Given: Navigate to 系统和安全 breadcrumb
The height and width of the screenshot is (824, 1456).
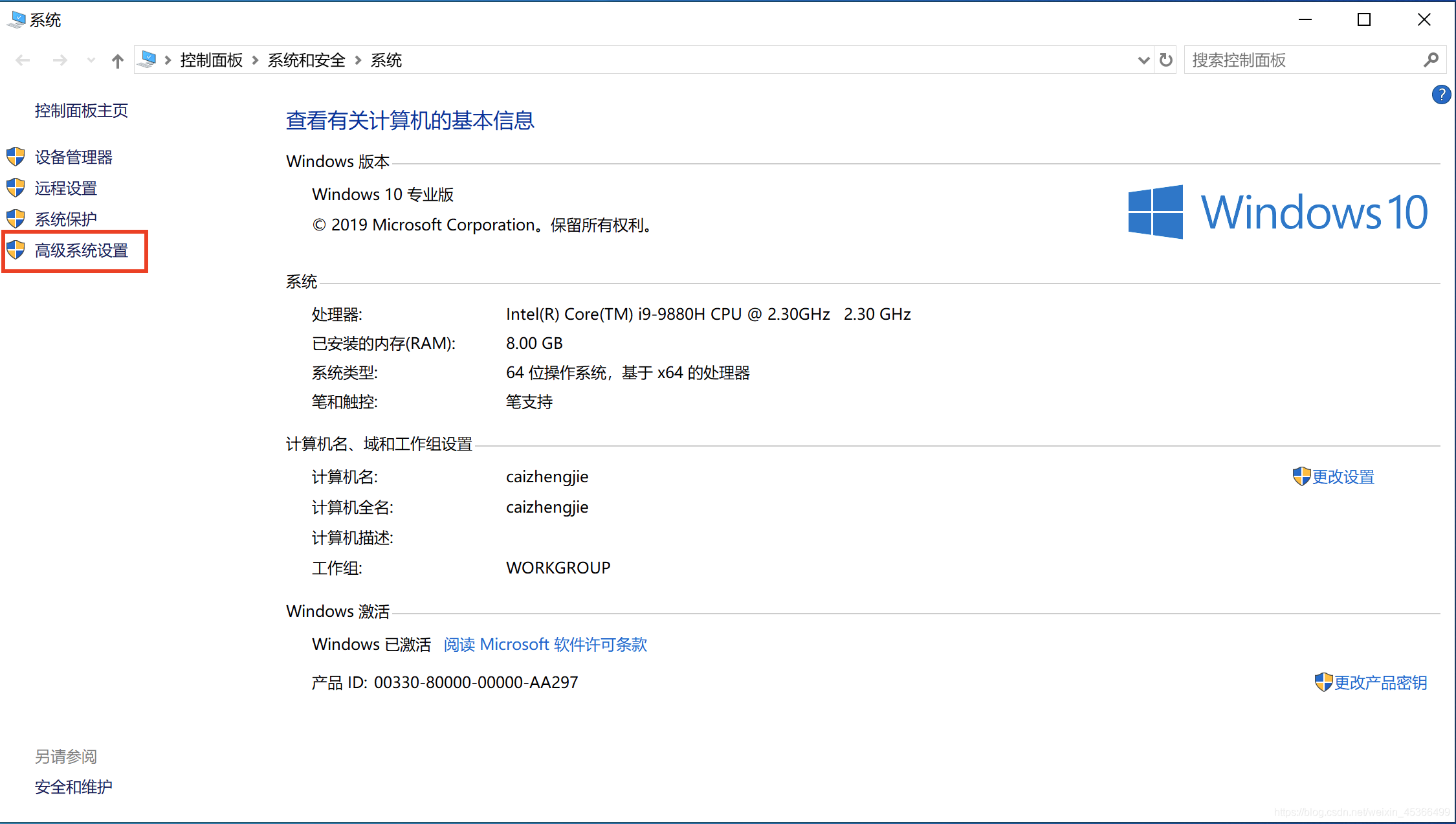Looking at the screenshot, I should click(x=306, y=60).
